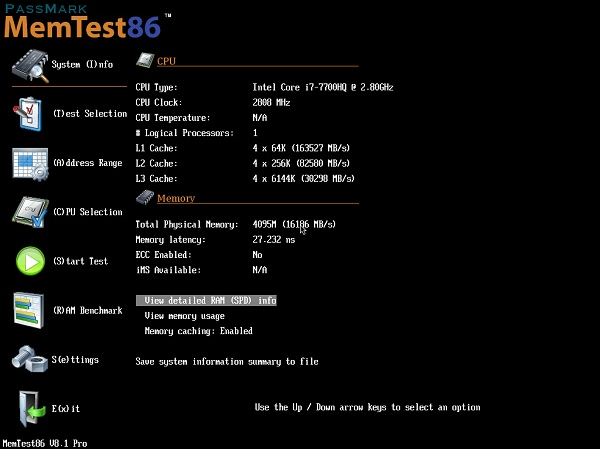The width and height of the screenshot is (600, 450).
Task: Select the System (I)nfo menu label
Action: click(x=82, y=65)
